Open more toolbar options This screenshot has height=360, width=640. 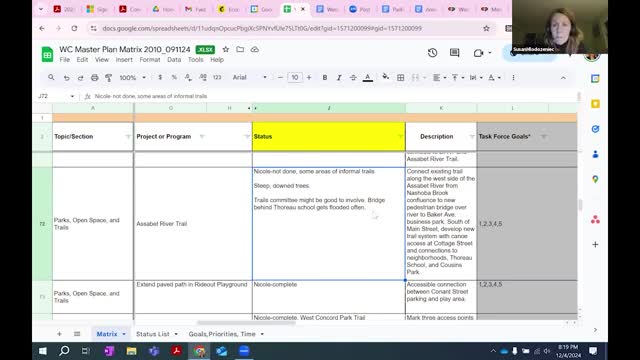click(x=513, y=78)
